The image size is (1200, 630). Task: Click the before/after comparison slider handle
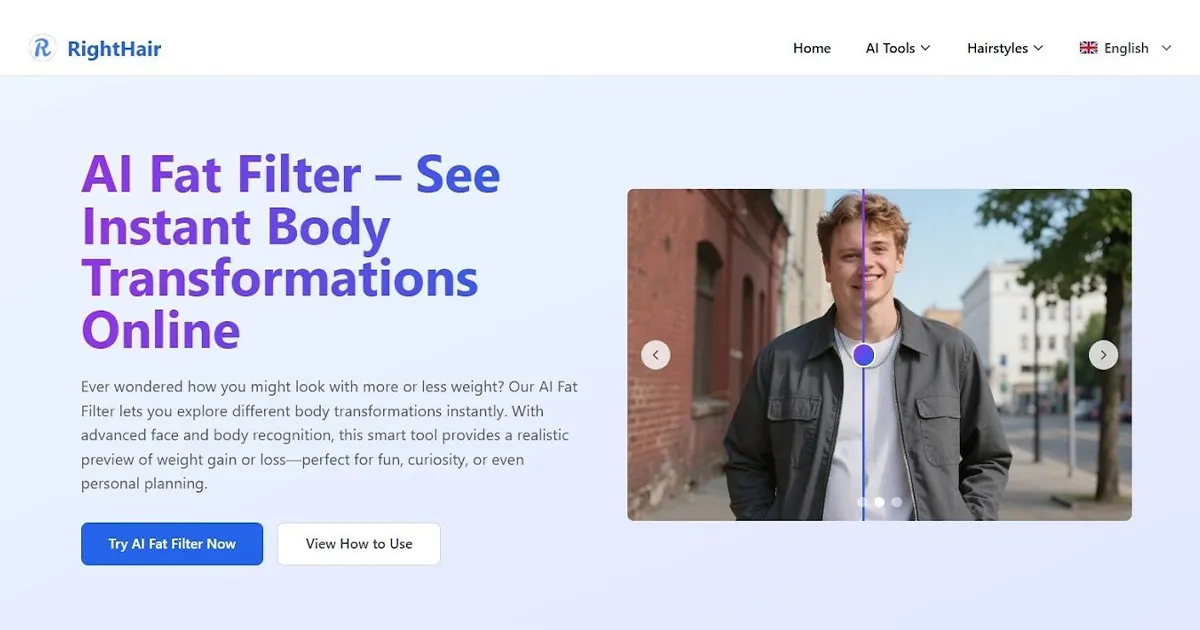[x=863, y=354]
